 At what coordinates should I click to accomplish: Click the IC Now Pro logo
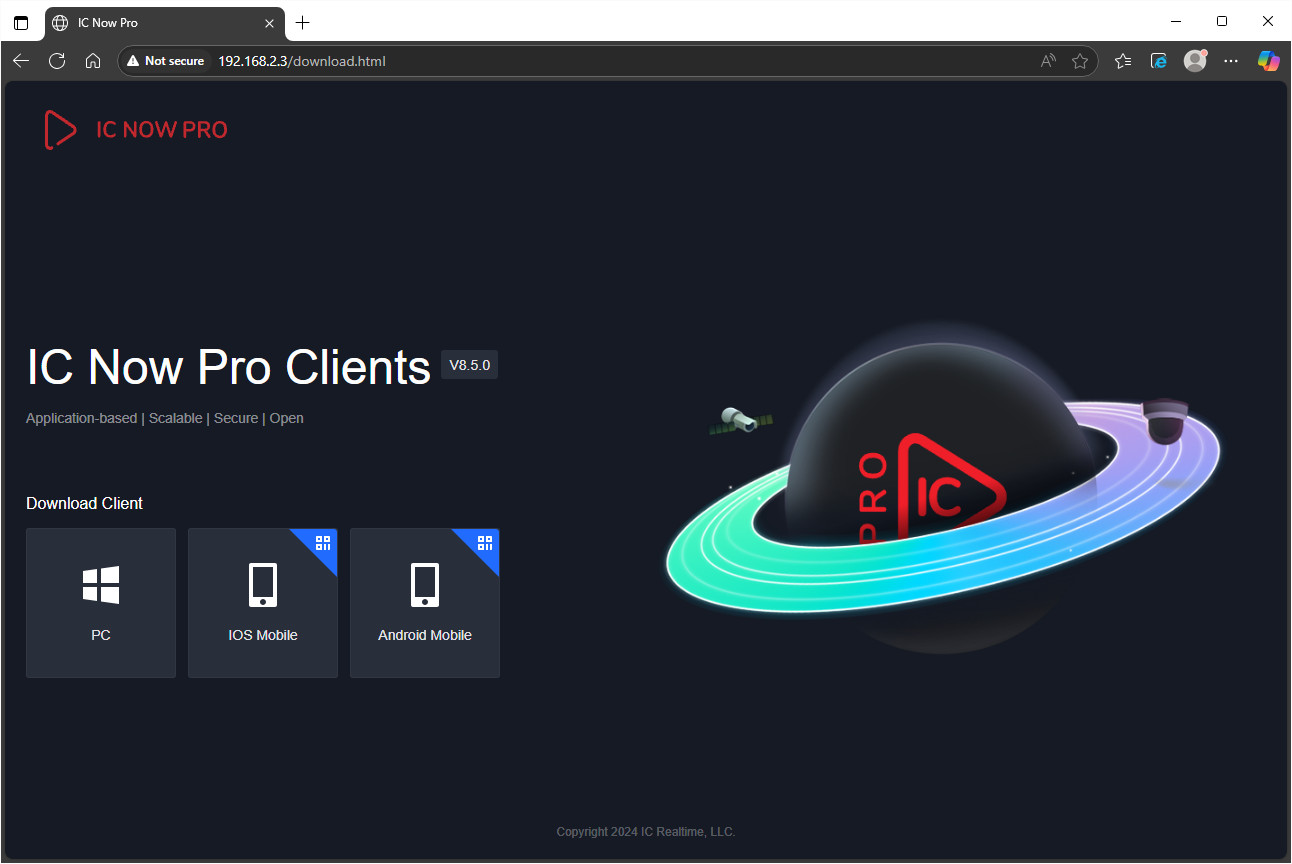(x=136, y=130)
